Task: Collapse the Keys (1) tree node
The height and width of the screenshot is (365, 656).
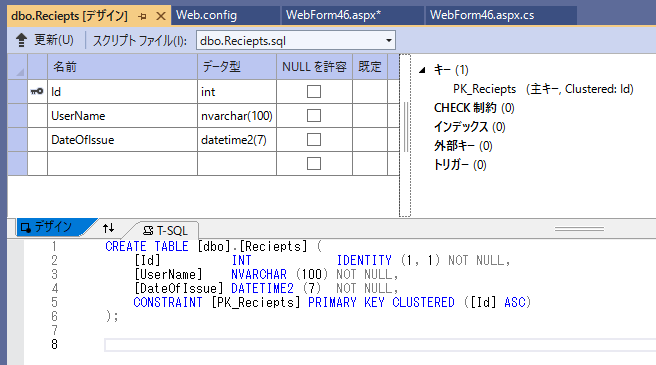Action: pos(423,70)
